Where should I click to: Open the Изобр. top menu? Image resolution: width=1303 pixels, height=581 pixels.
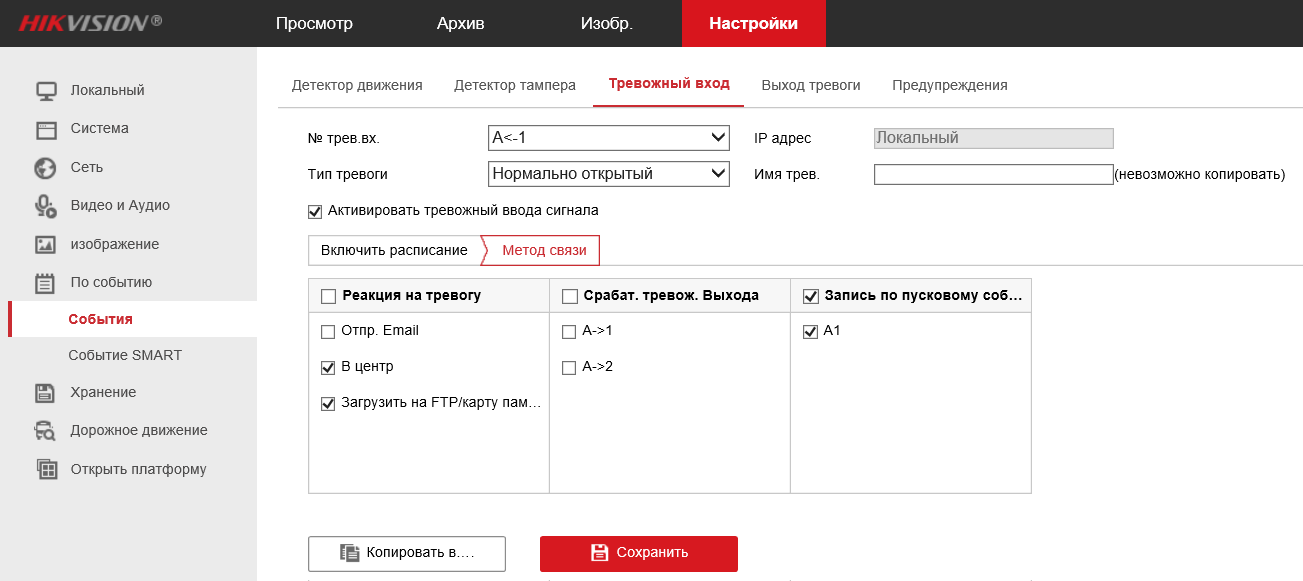pyautogui.click(x=606, y=23)
